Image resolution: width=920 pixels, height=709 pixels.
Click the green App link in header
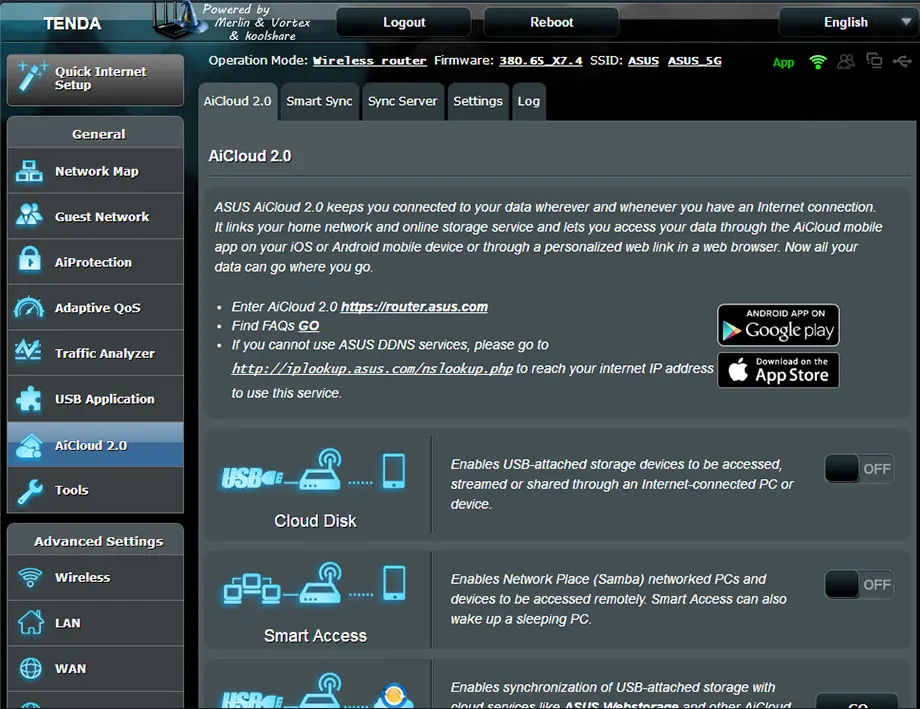783,62
